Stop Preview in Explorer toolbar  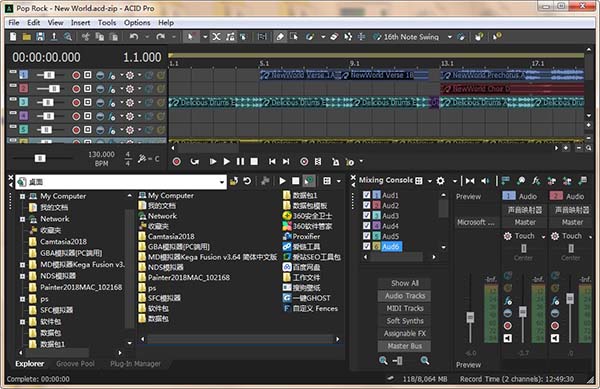[295, 181]
